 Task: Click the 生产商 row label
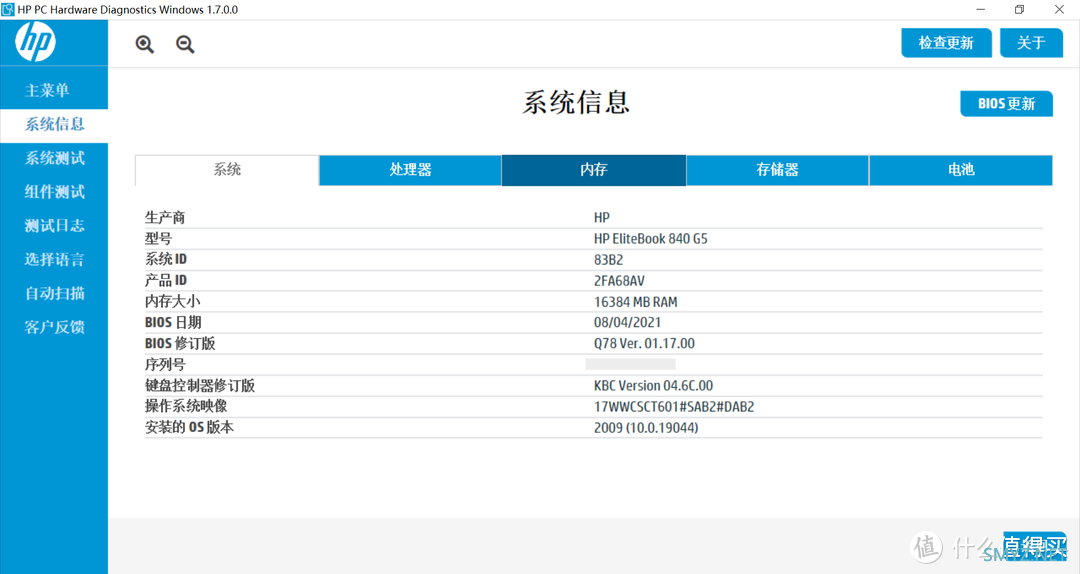165,218
